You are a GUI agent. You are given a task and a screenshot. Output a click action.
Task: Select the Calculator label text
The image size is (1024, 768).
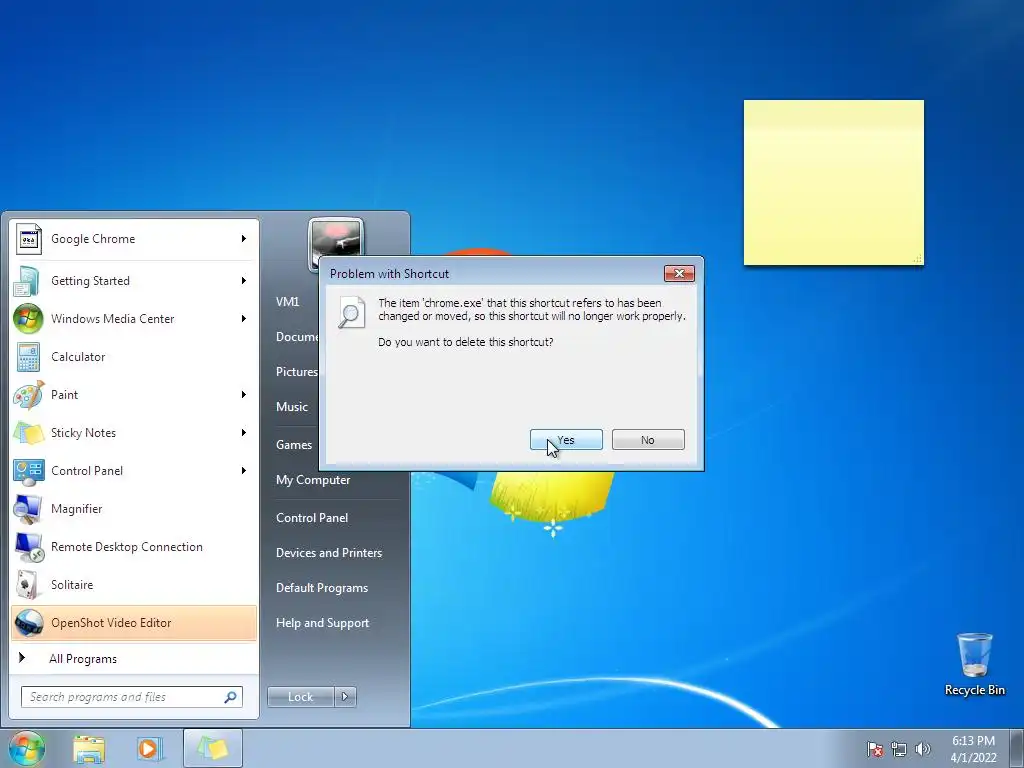click(x=78, y=357)
